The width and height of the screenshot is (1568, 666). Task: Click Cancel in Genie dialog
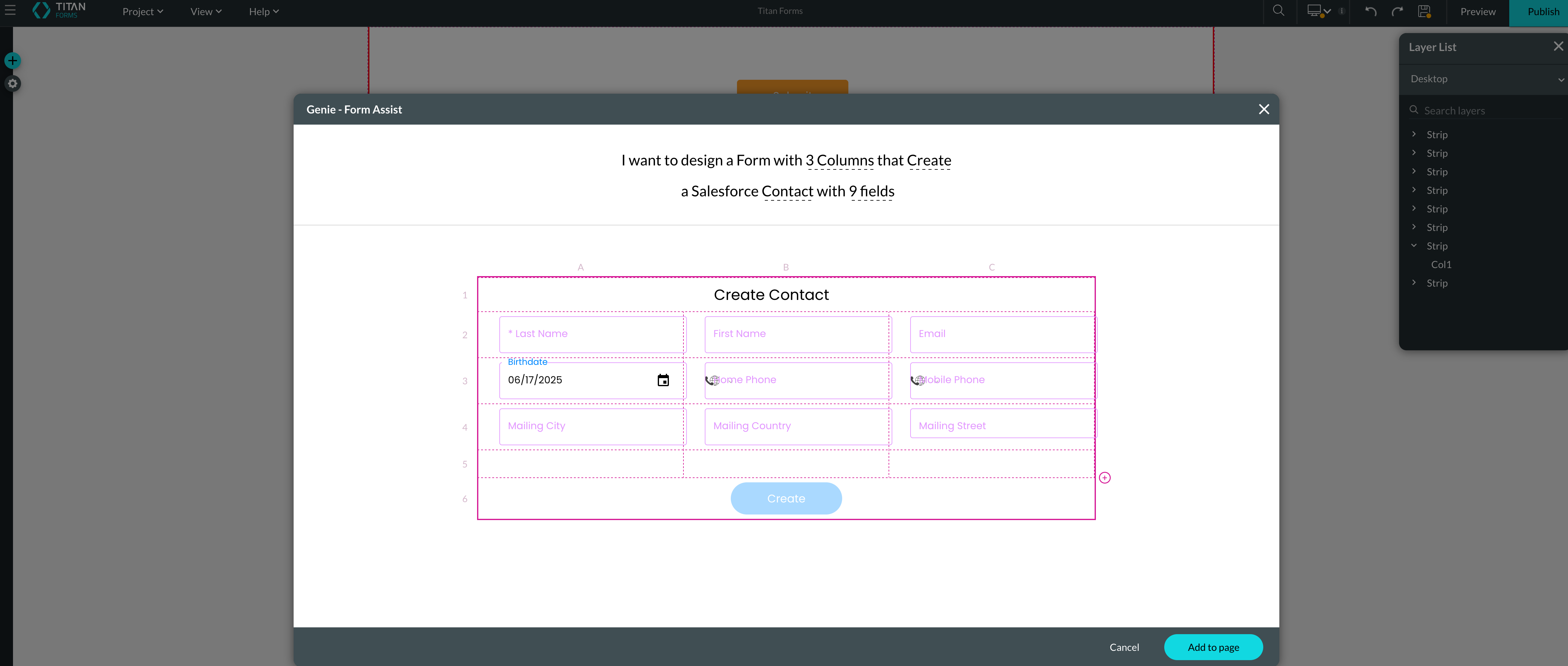click(x=1124, y=647)
